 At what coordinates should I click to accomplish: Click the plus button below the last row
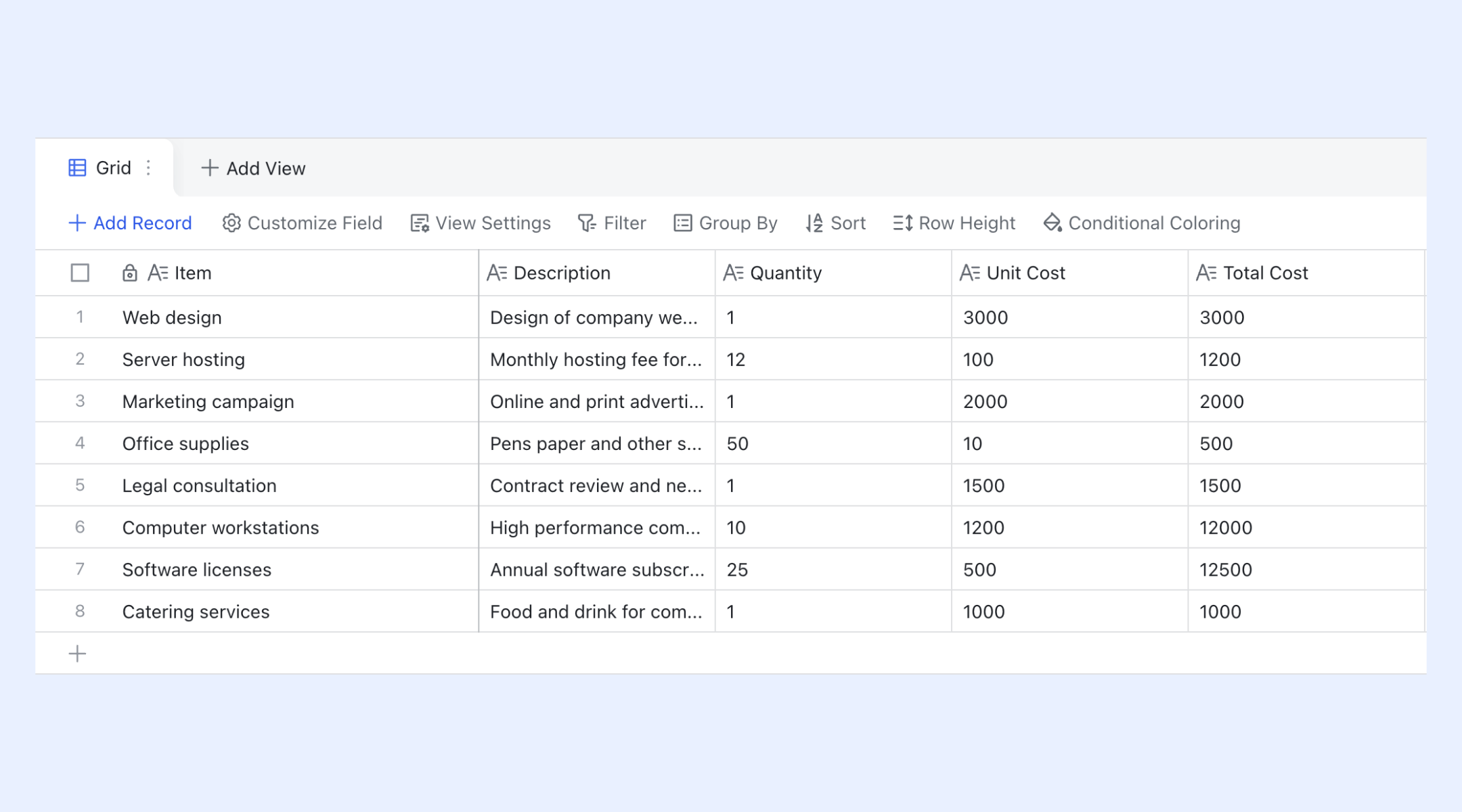[x=77, y=654]
